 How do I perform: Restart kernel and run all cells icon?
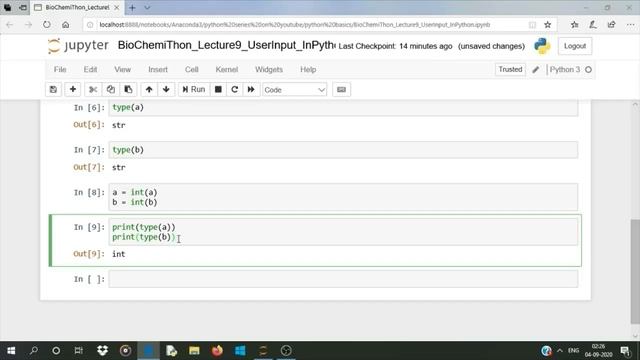click(251, 89)
